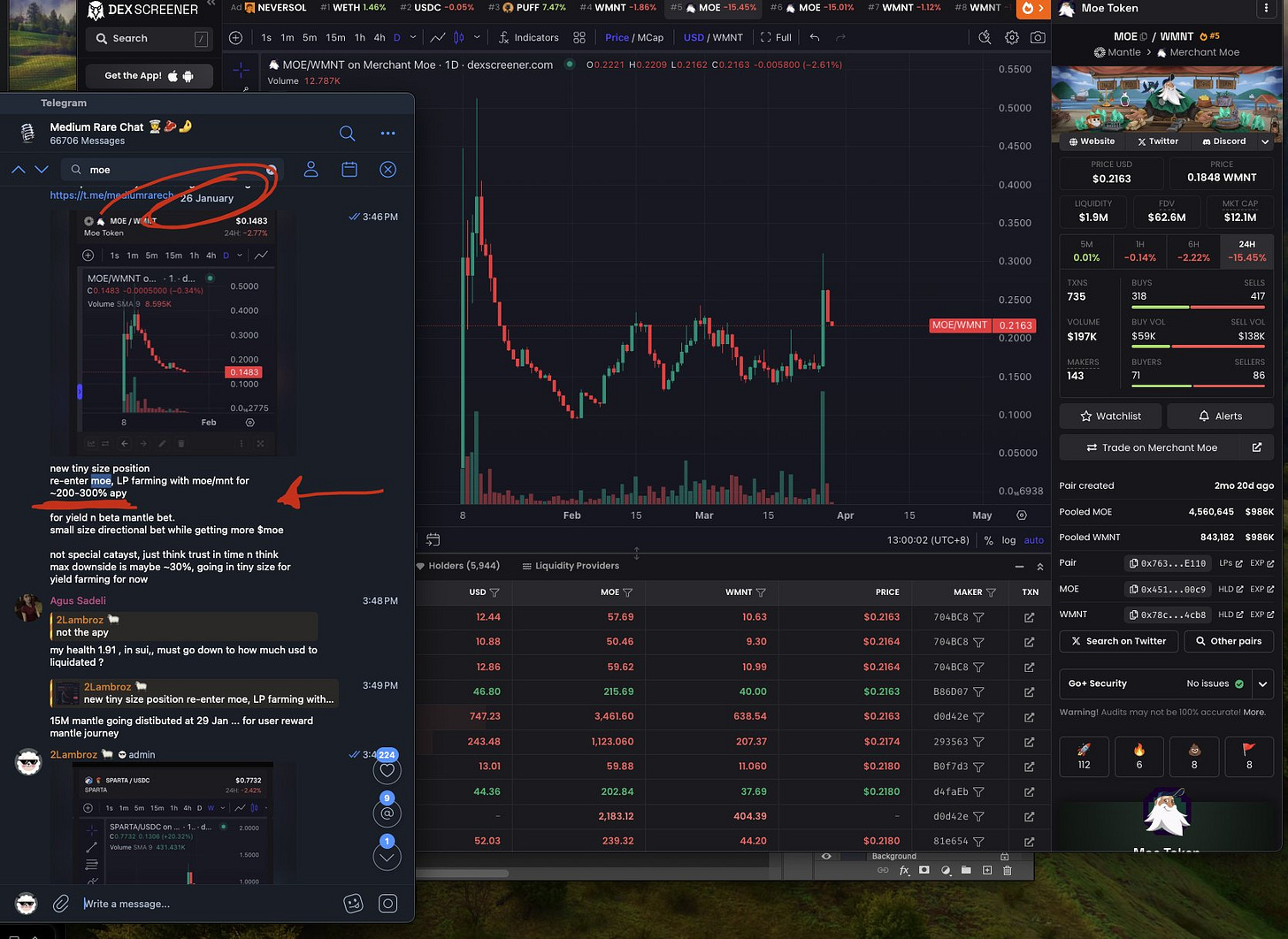Image resolution: width=1288 pixels, height=939 pixels.
Task: Open the Indicators menu on the chart
Action: (x=528, y=37)
